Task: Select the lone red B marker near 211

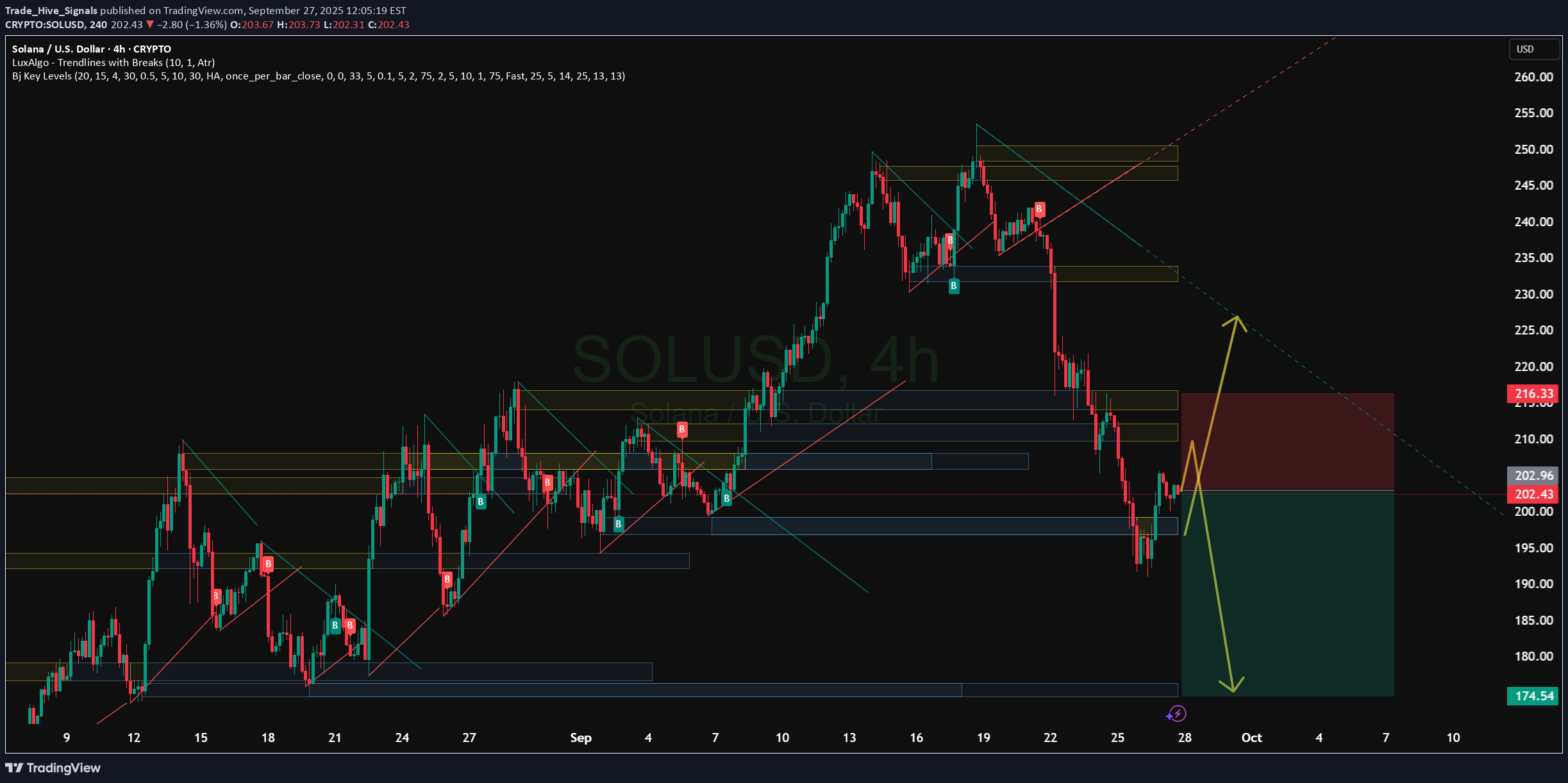Action: point(682,429)
